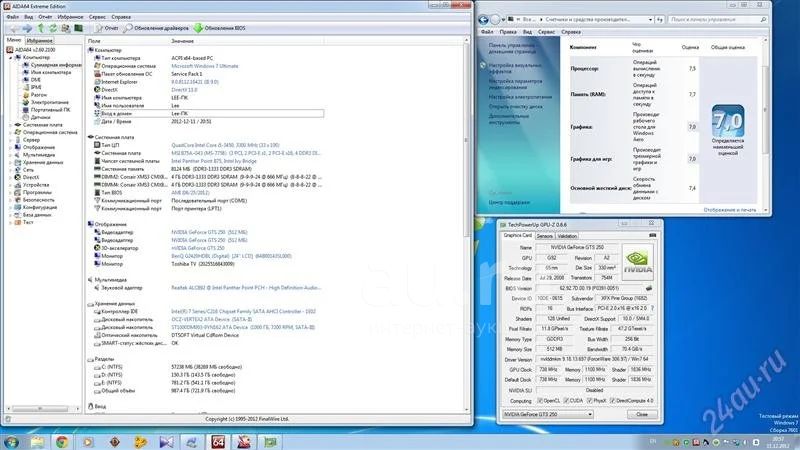This screenshot has width=800, height=450.
Task: Click Обновления BIOS in AIDA64 toolbar
Action: coord(220,29)
